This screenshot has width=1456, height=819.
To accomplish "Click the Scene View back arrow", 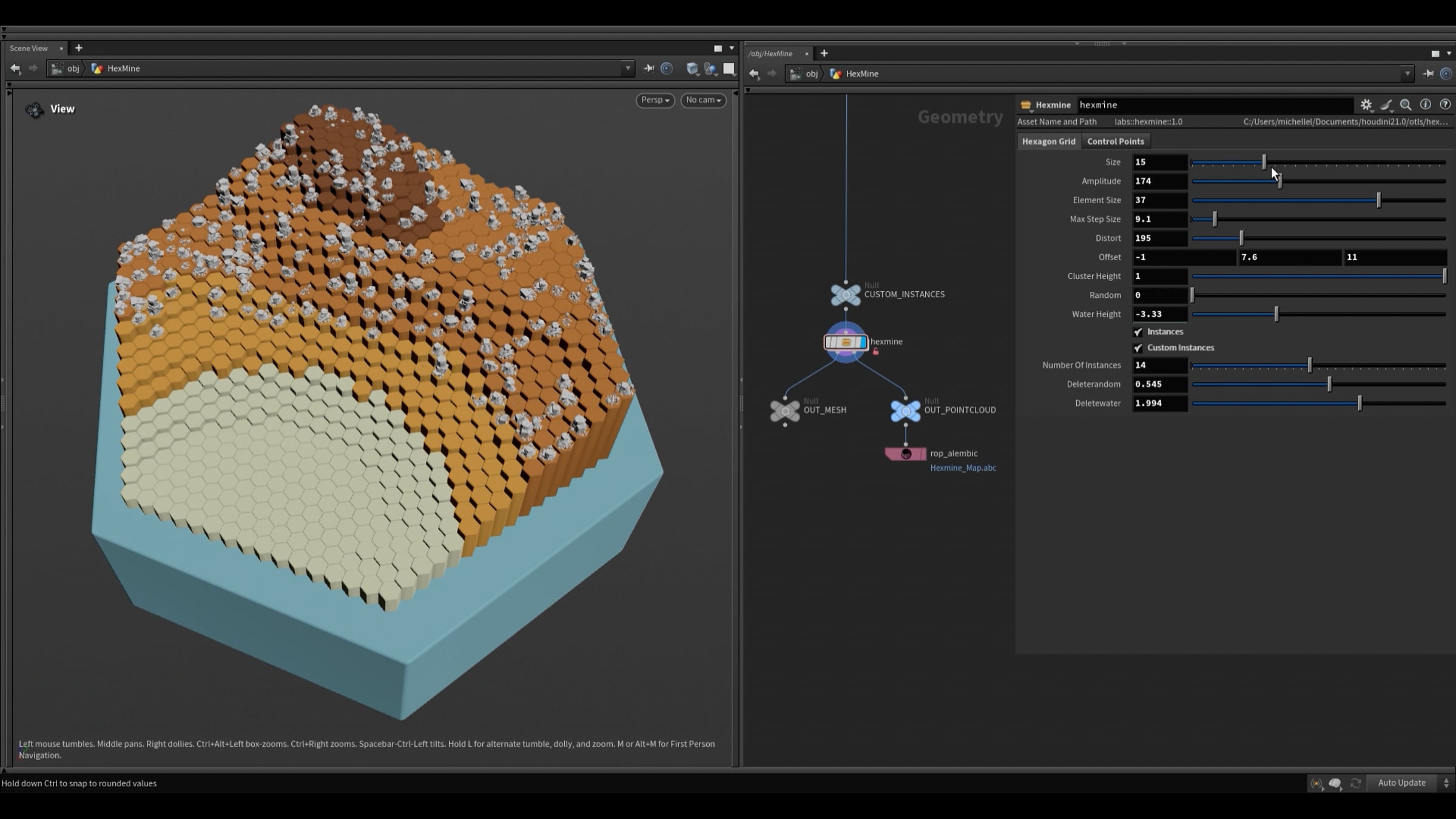I will pyautogui.click(x=16, y=69).
